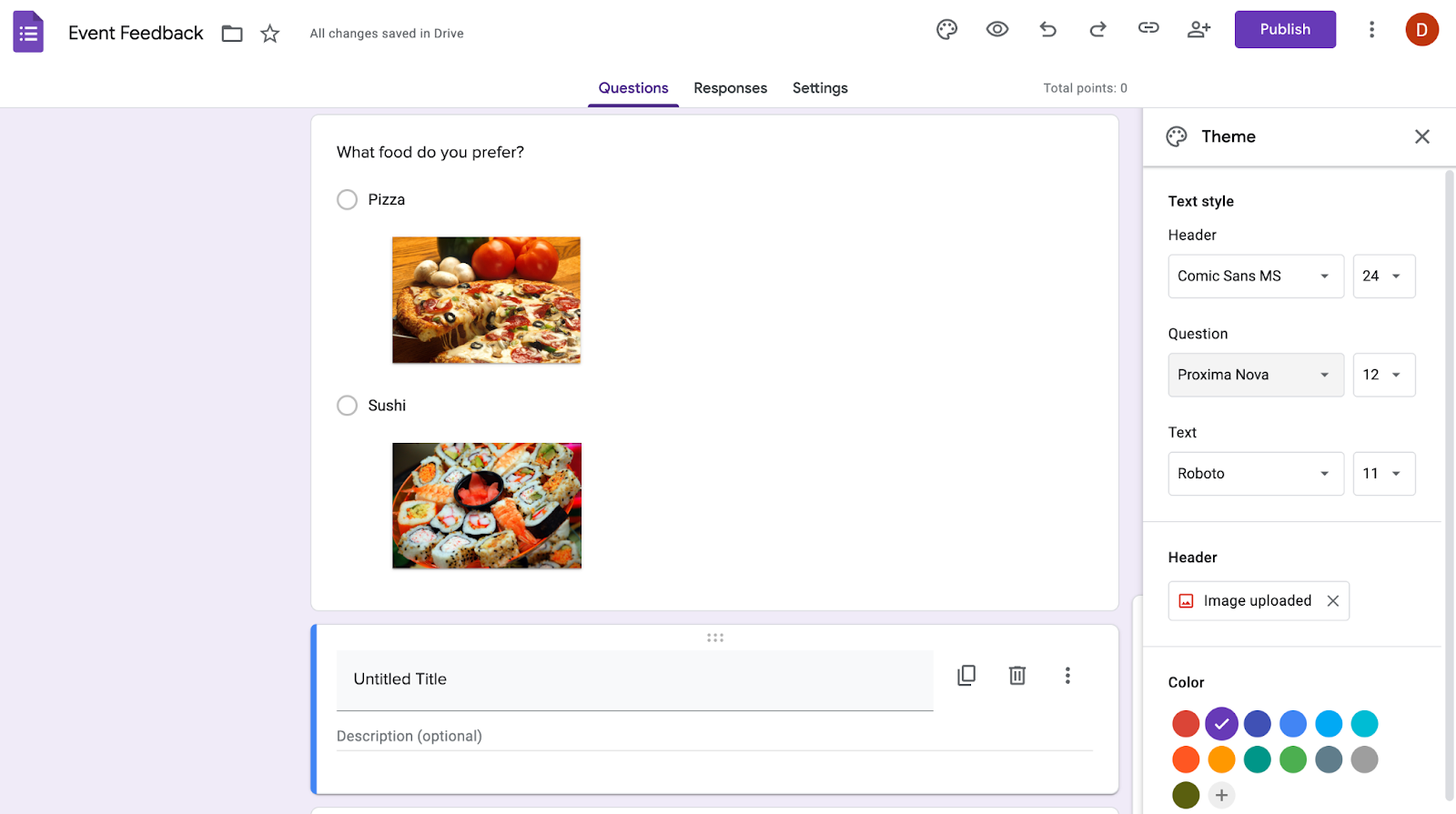Screen dimensions: 1456x814
Task: Open the Comic Sans MS header font dropdown
Action: point(1255,276)
